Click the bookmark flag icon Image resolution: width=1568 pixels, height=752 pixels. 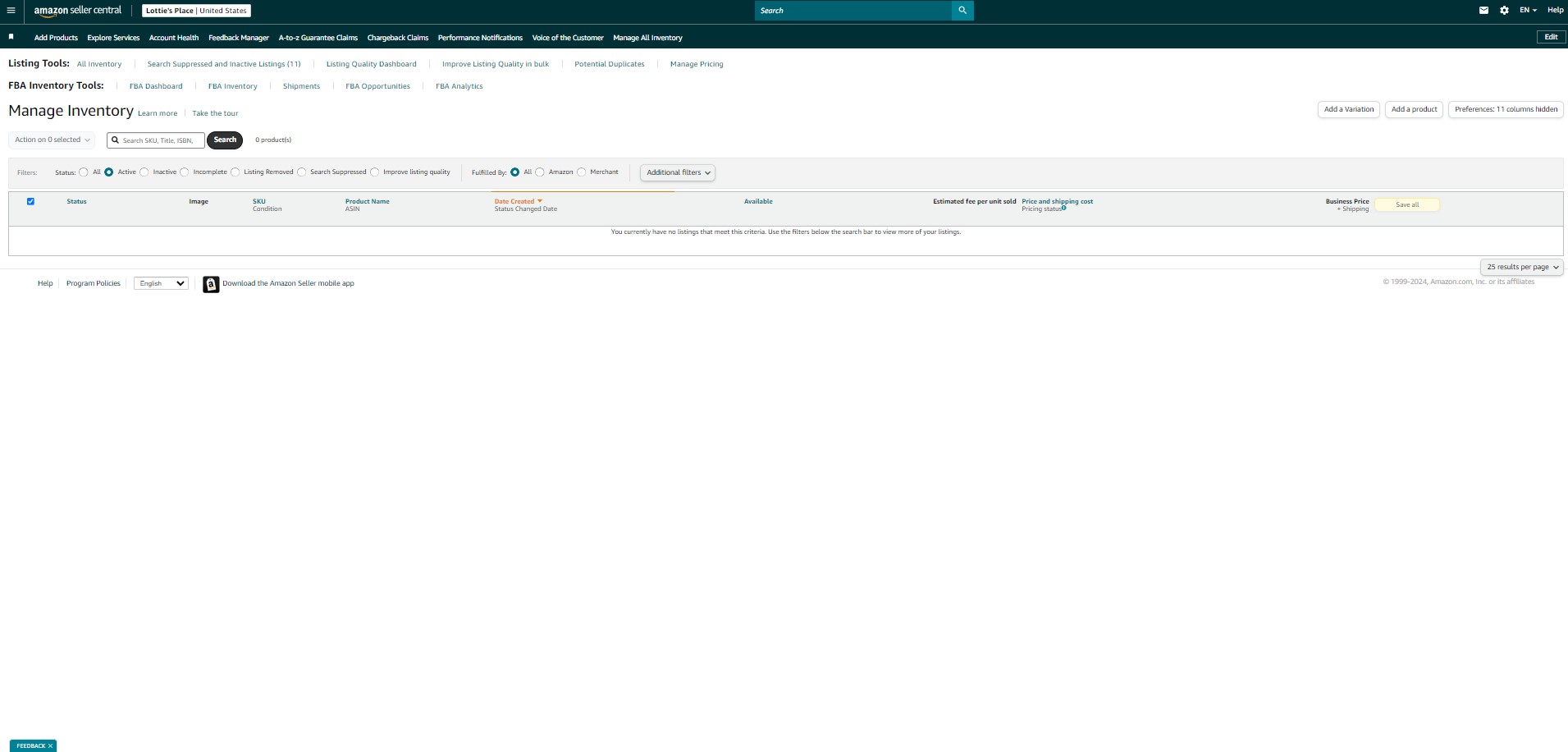11,37
